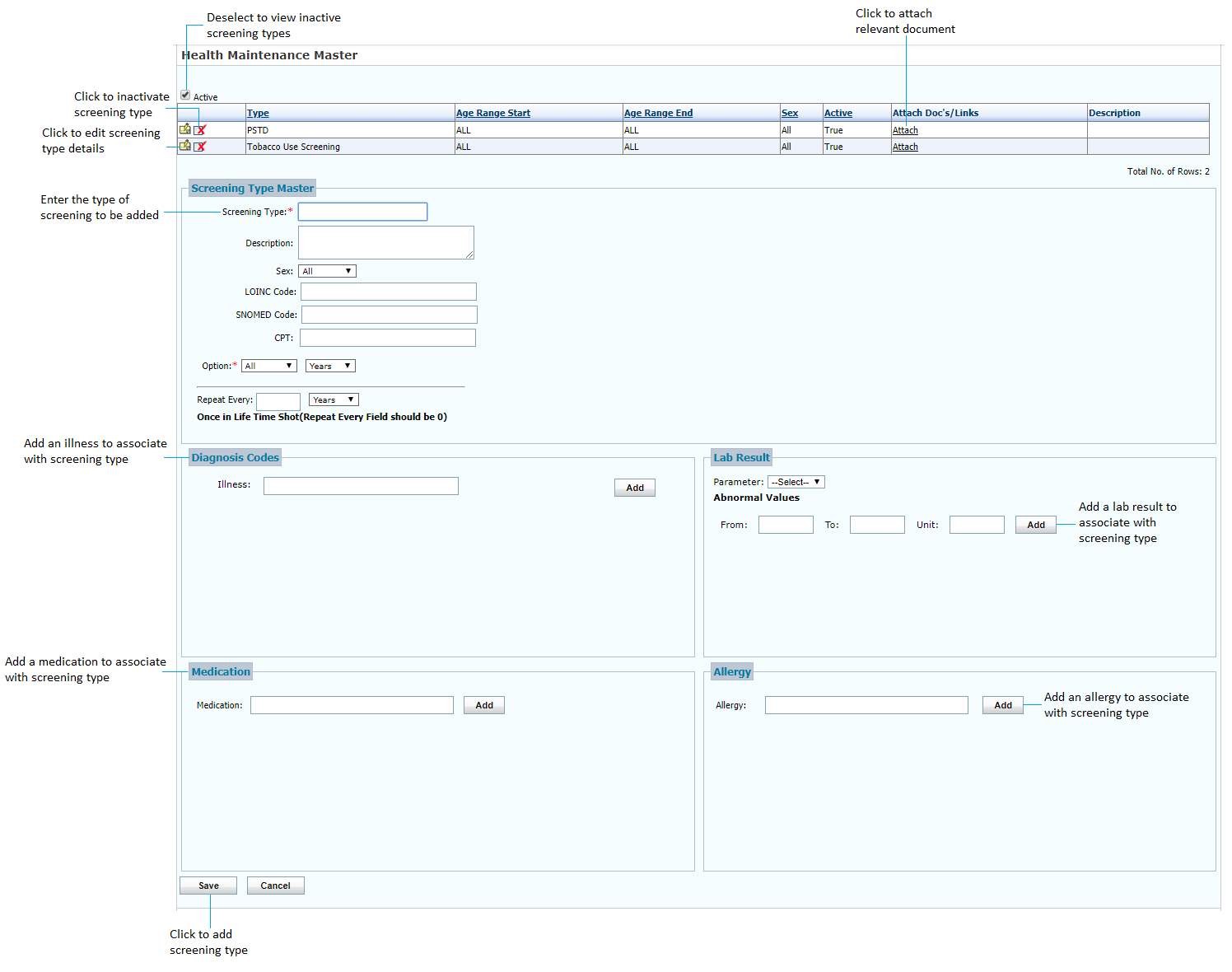The height and width of the screenshot is (972, 1232).
Task: Sort table by Active column header
Action: click(x=838, y=113)
